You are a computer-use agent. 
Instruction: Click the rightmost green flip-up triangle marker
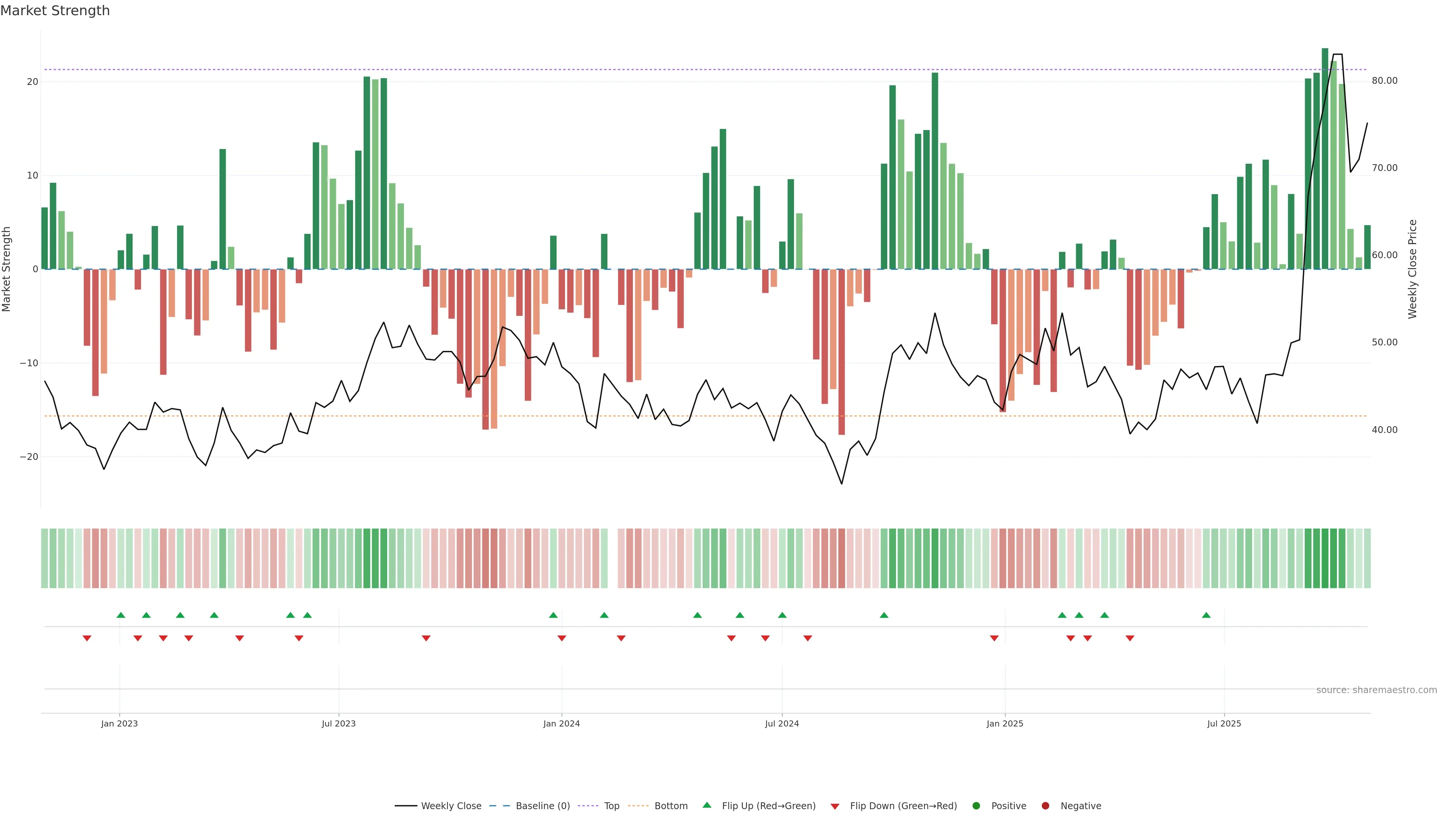(1206, 615)
